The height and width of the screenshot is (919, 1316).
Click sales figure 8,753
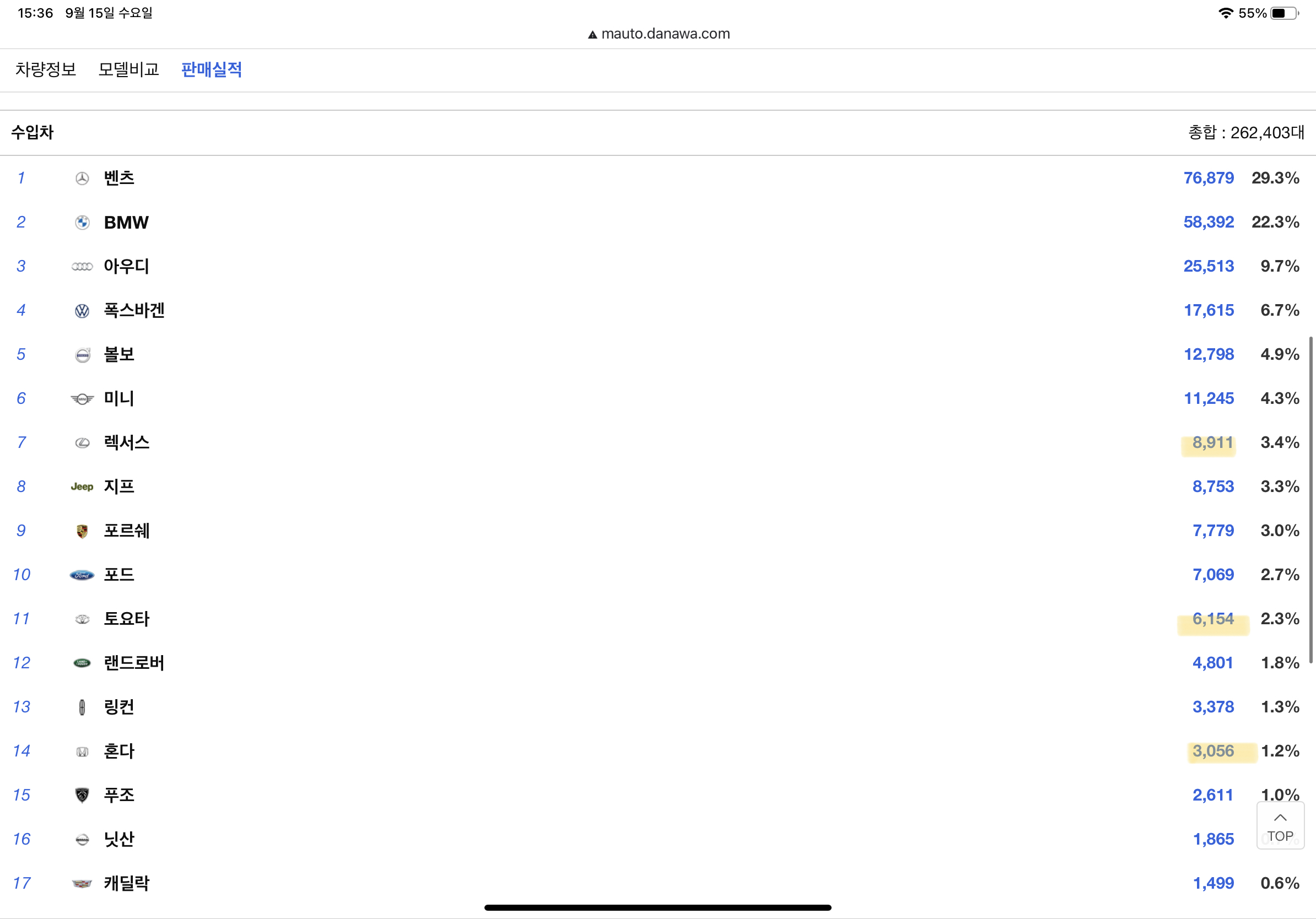[x=1213, y=486]
